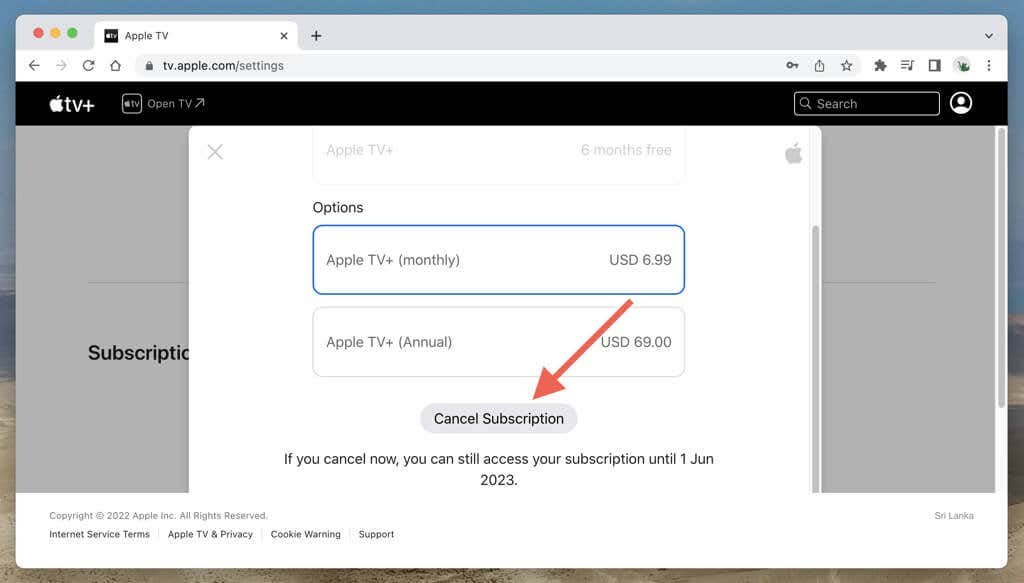This screenshot has height=583, width=1024.
Task: Select the 6 months free plan card
Action: click(x=498, y=150)
